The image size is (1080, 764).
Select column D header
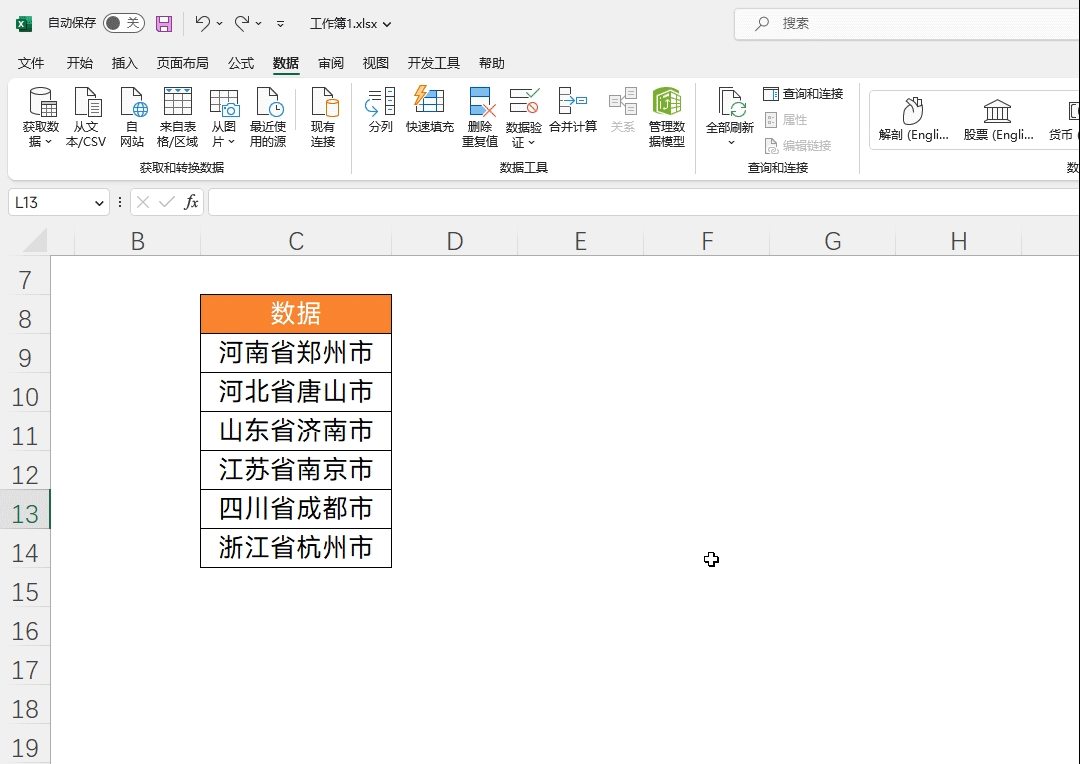click(455, 241)
